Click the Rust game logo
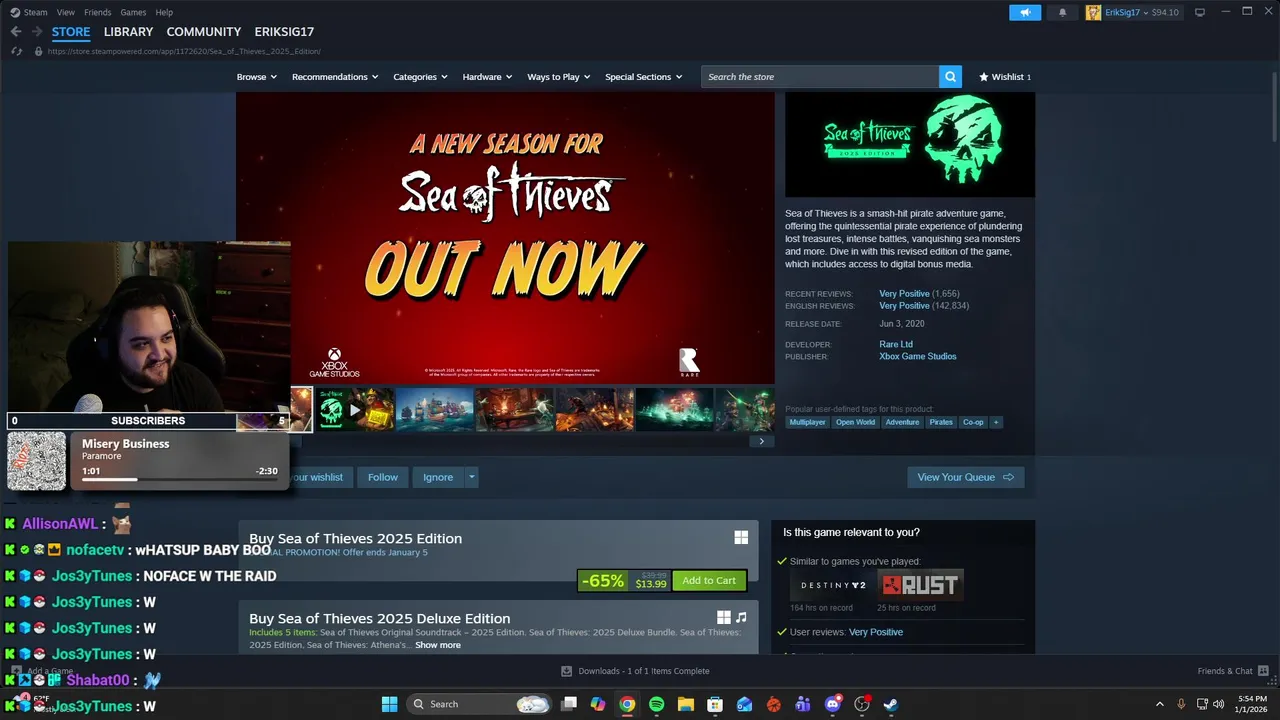 [x=920, y=585]
